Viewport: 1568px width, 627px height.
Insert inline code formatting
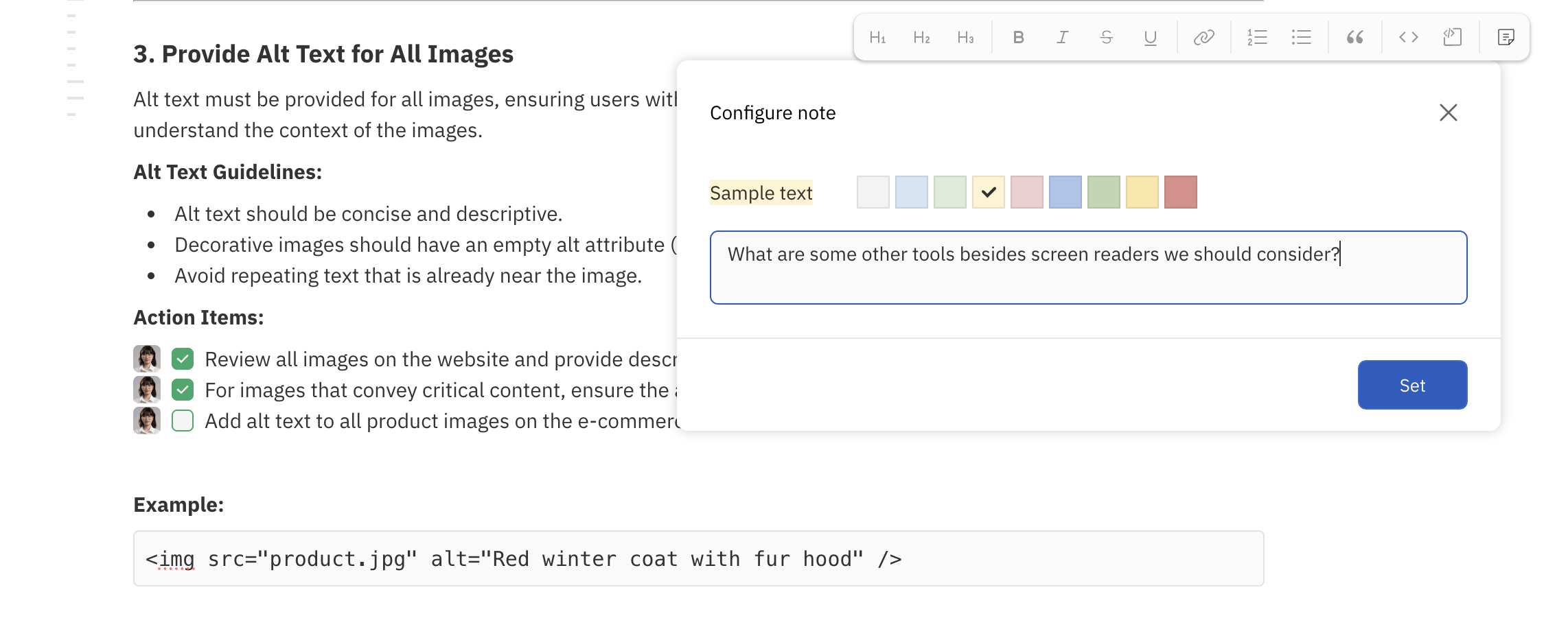tap(1408, 38)
